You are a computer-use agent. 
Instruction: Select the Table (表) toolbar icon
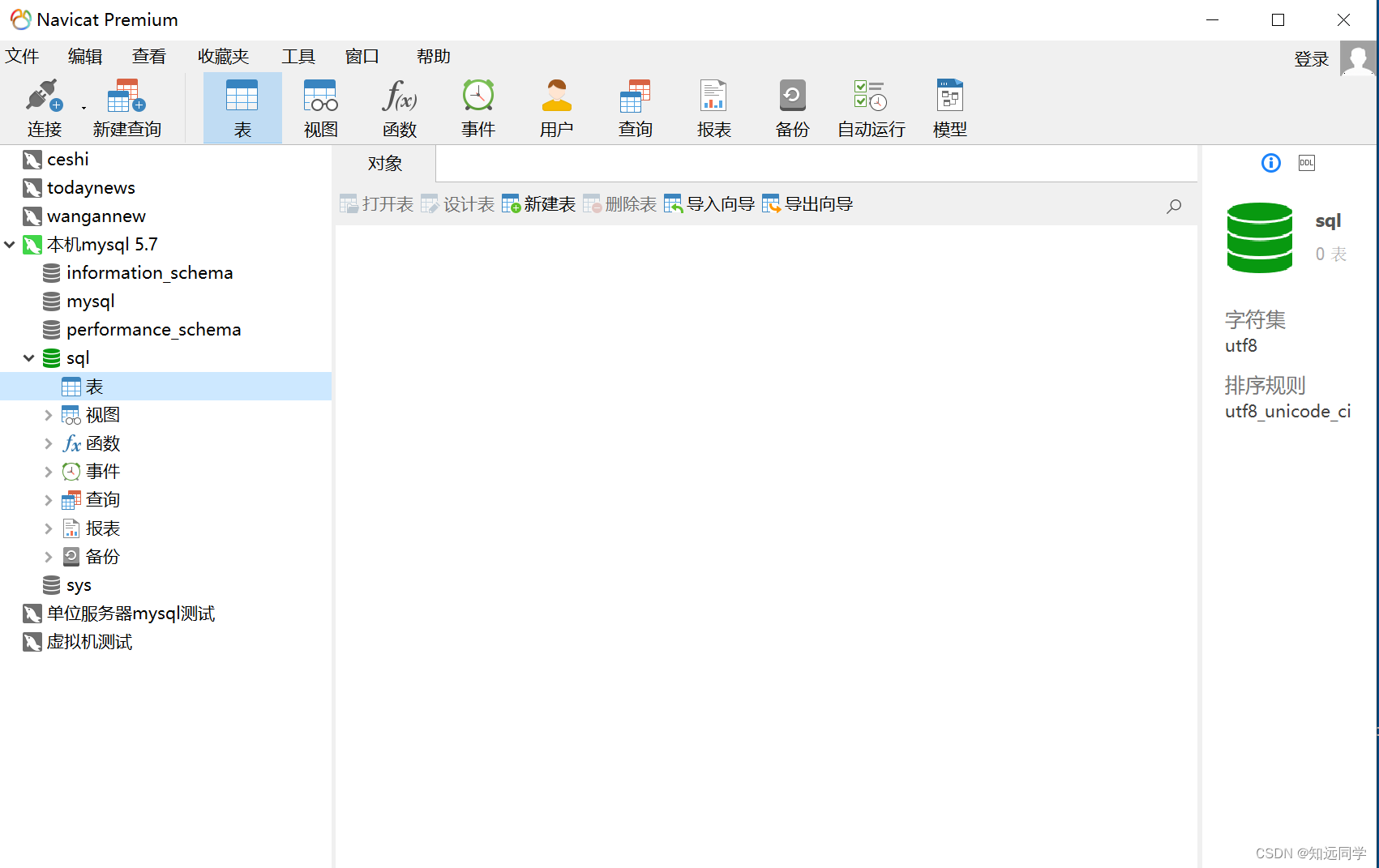point(242,109)
